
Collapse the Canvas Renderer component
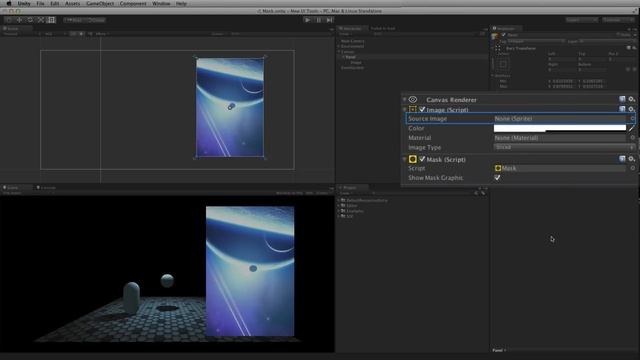point(404,100)
